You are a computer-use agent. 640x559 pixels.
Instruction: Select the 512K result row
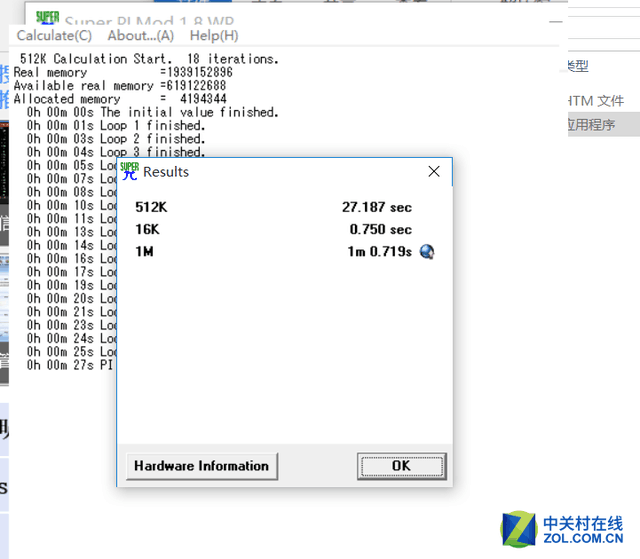[x=151, y=207]
